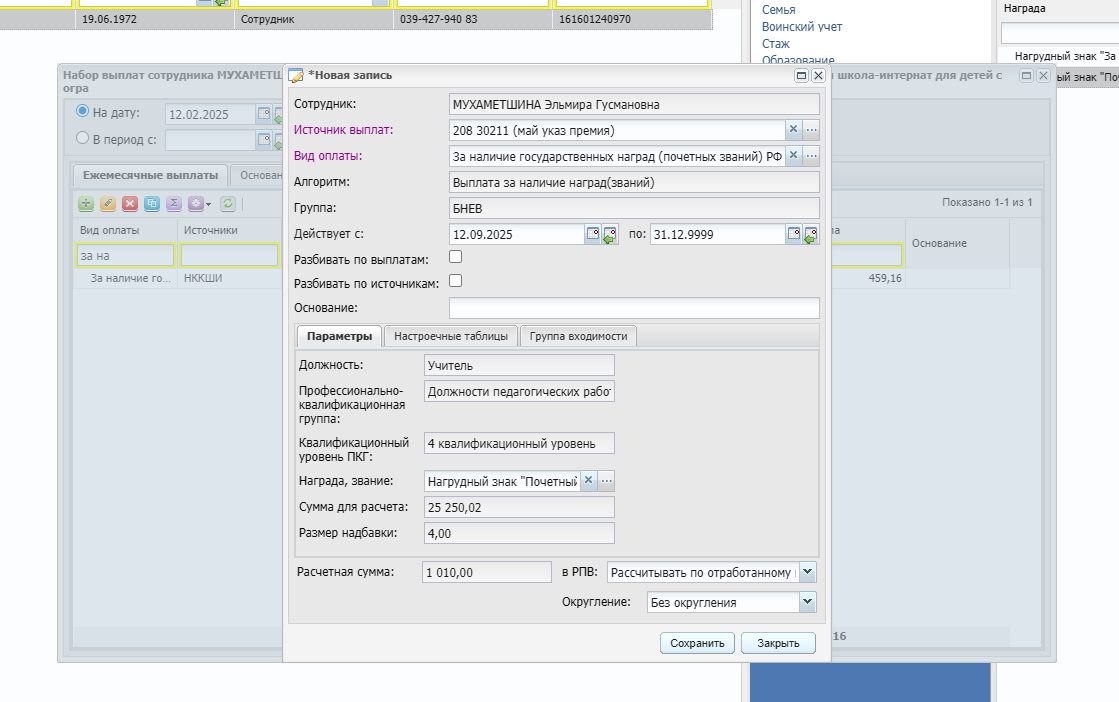Clear the Источник выплат field value
Viewport: 1119px width, 702px height.
(x=793, y=130)
